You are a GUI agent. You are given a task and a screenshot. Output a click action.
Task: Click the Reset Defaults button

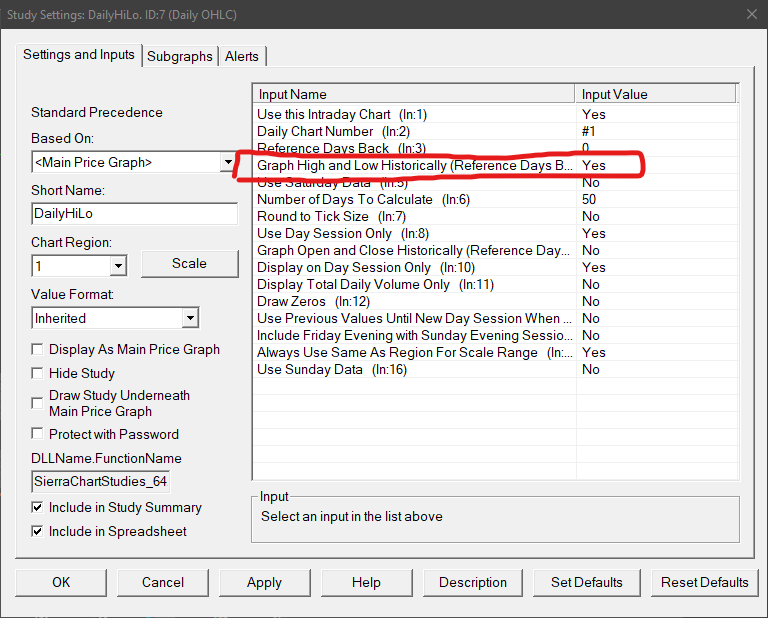pyautogui.click(x=704, y=582)
